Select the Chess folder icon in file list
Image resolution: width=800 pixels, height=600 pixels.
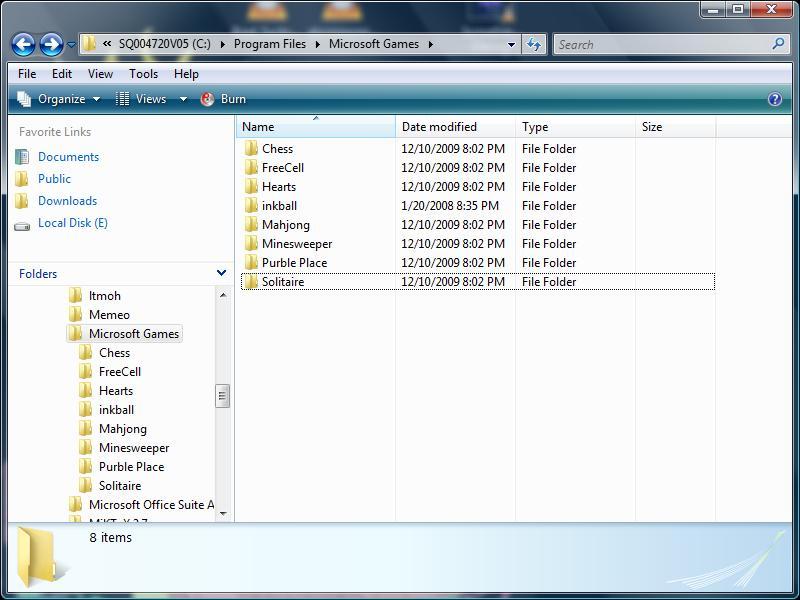click(x=251, y=149)
